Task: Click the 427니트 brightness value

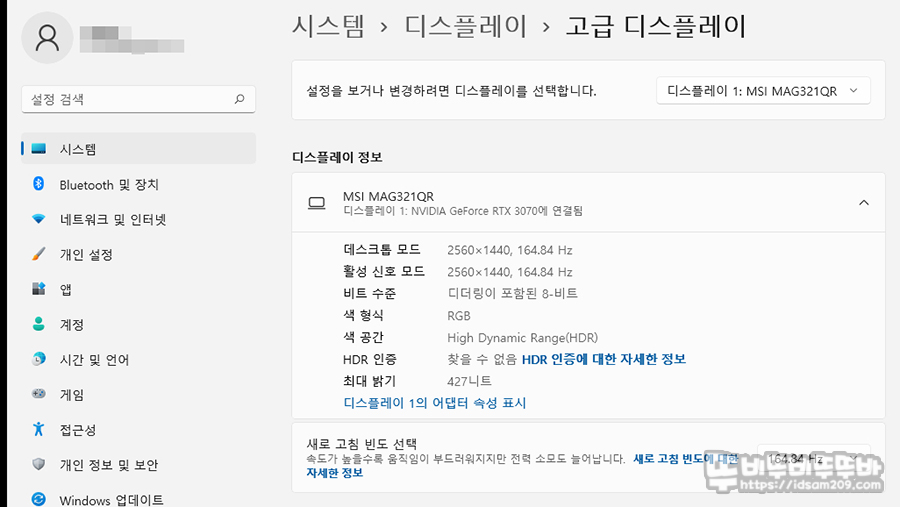Action: [x=470, y=381]
